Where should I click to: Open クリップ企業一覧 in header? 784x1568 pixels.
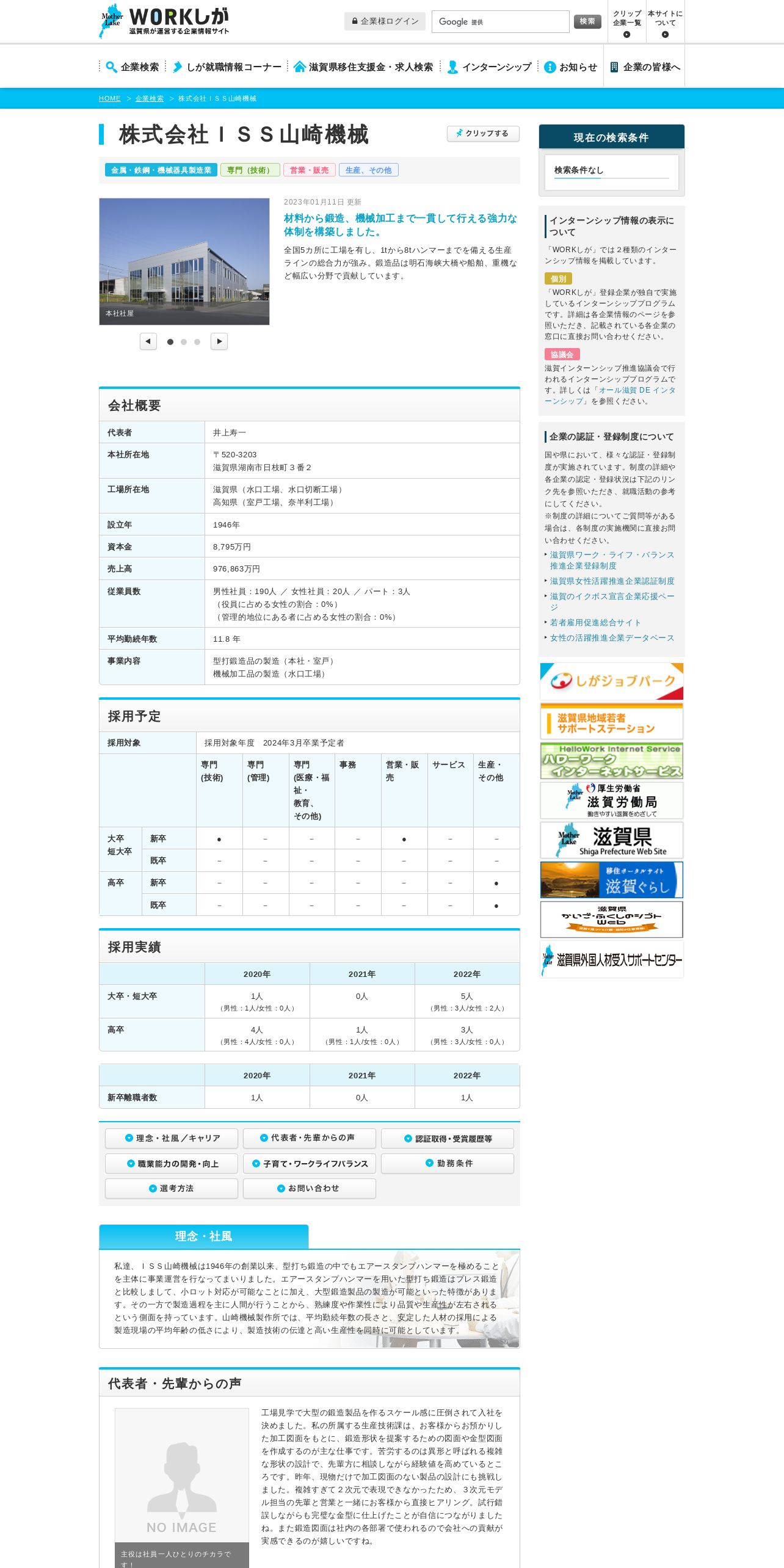(626, 23)
